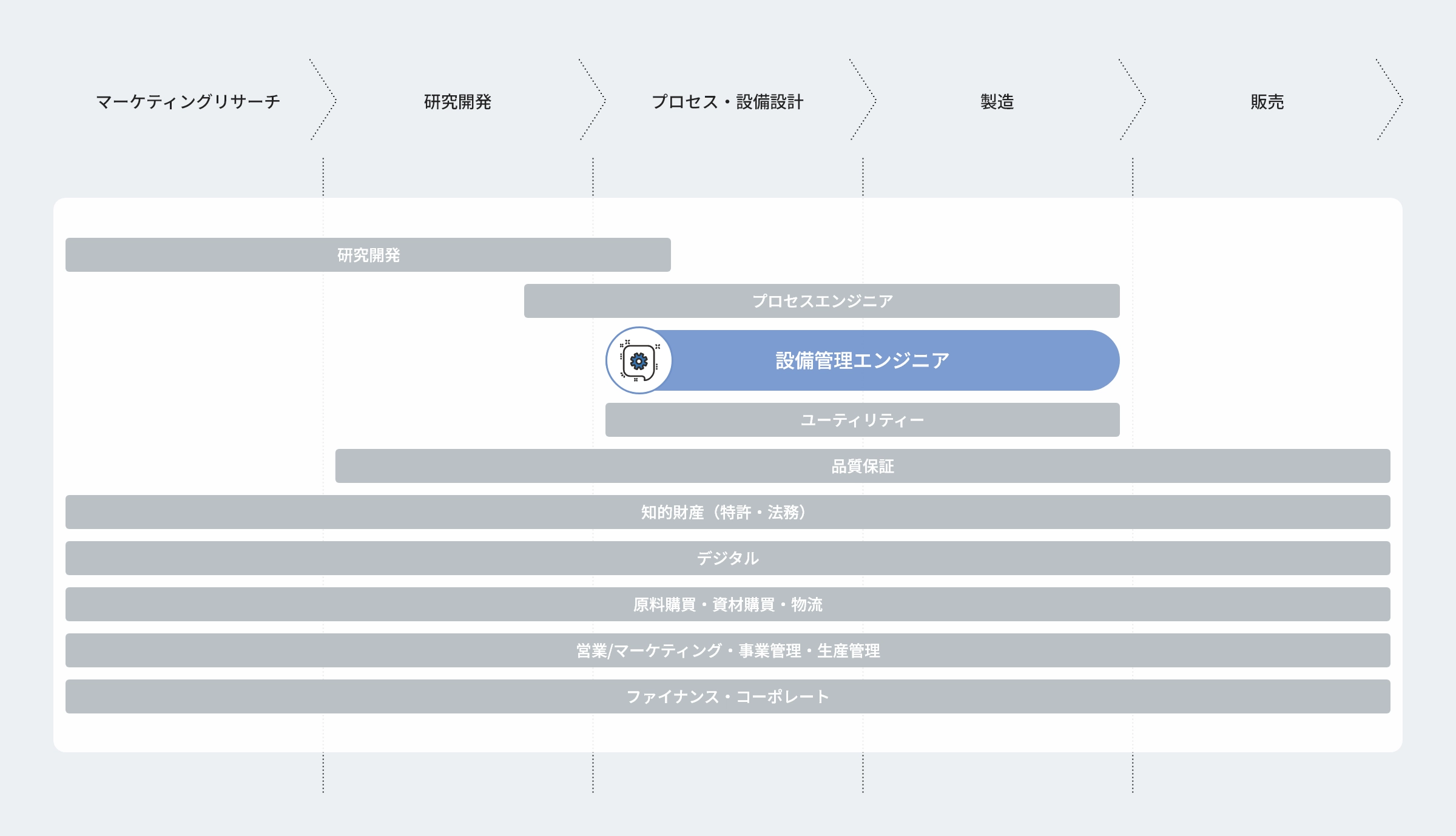Click the gear speech-bubble icon

point(639,360)
